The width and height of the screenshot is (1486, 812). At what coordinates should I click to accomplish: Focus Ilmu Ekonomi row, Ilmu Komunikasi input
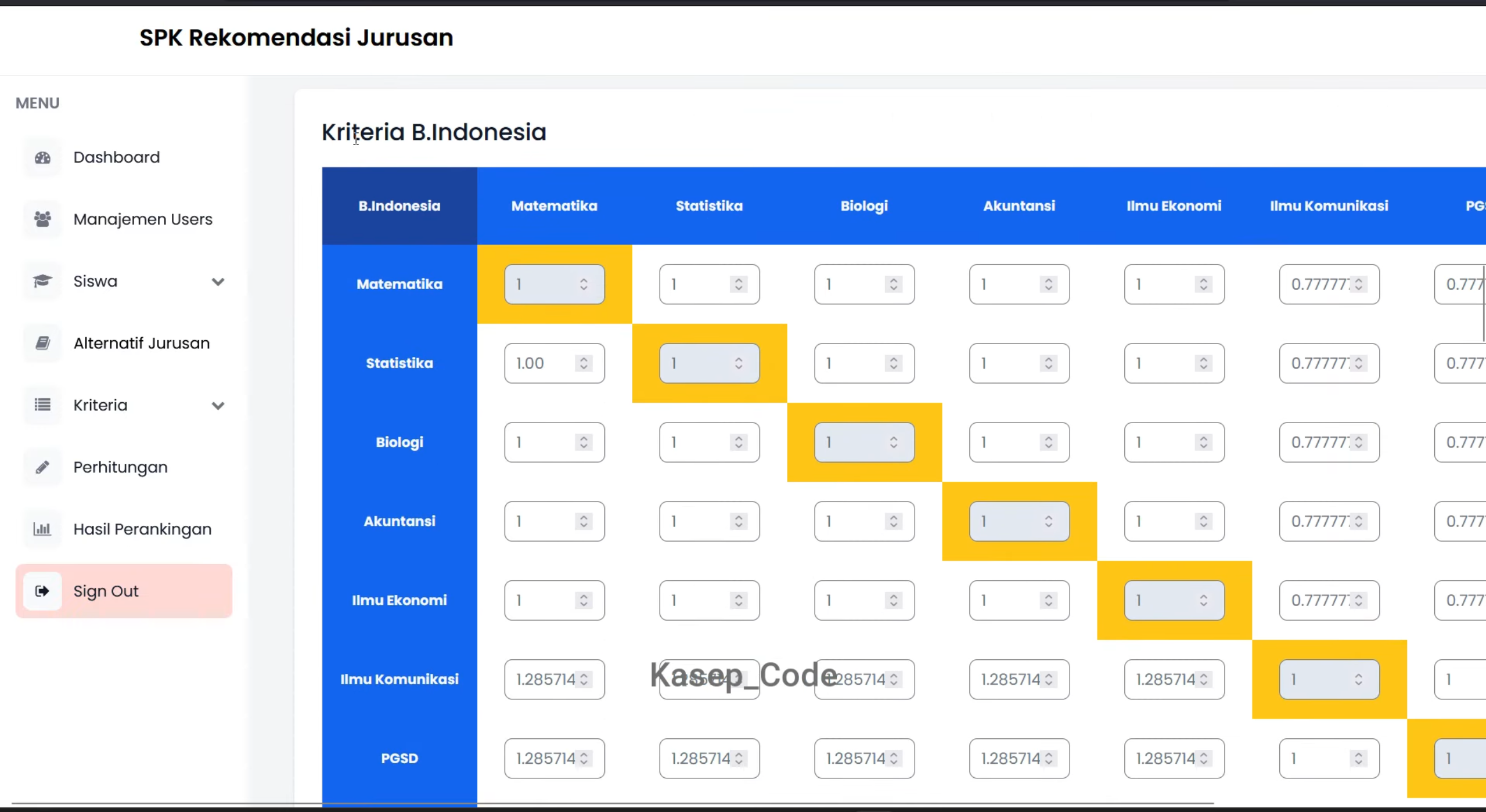click(x=1329, y=600)
